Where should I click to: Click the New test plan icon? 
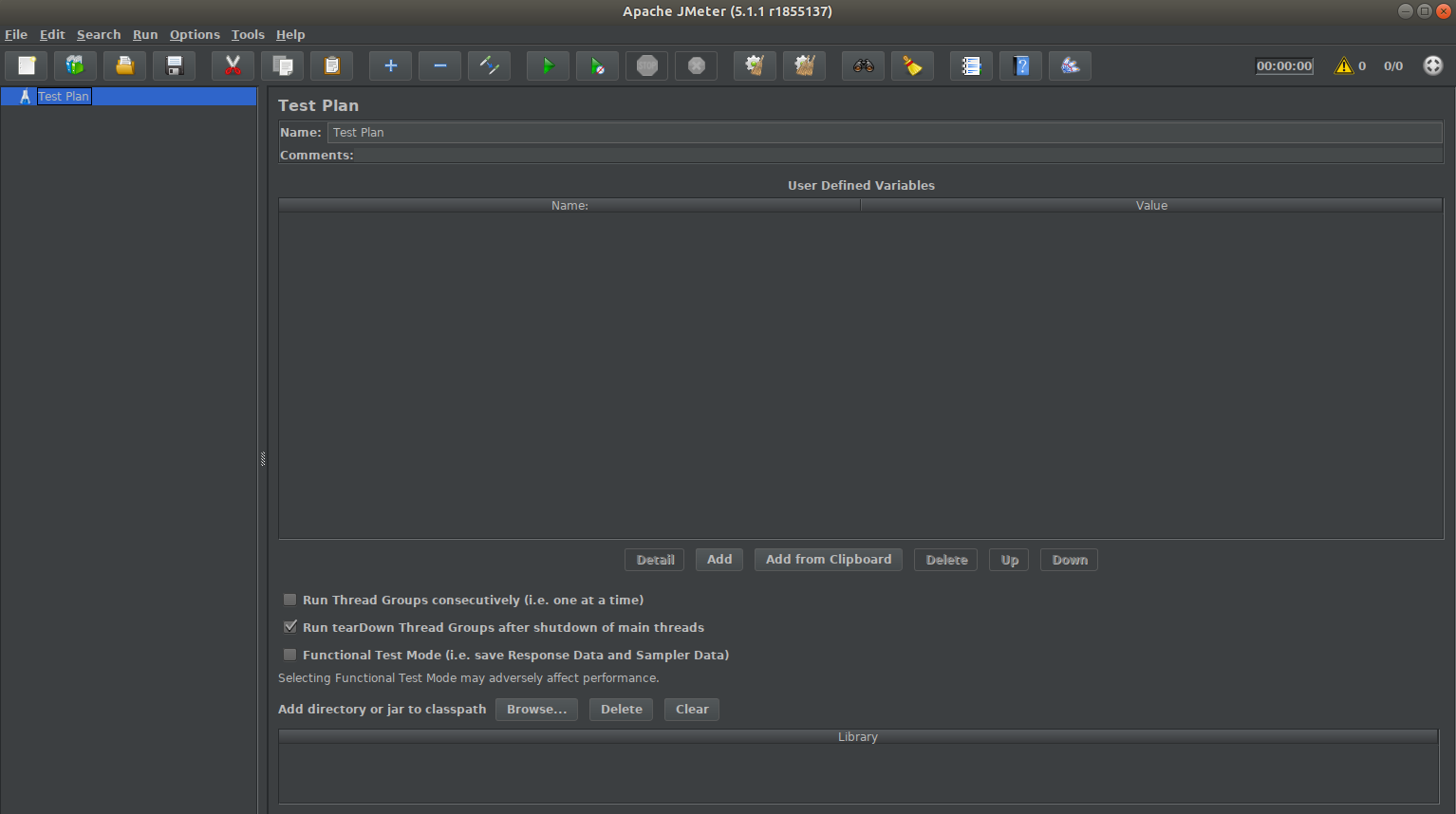click(27, 65)
